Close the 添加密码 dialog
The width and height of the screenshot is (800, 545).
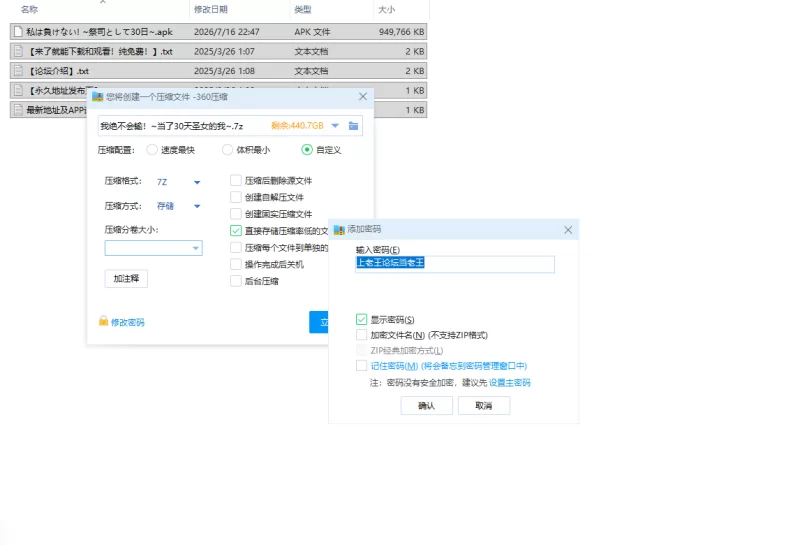(568, 230)
